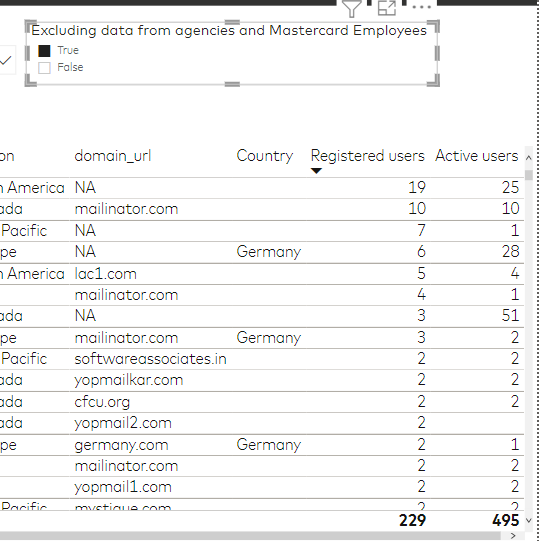The image size is (548, 541).
Task: Click Germany in the germany.com row
Action: coord(268,445)
